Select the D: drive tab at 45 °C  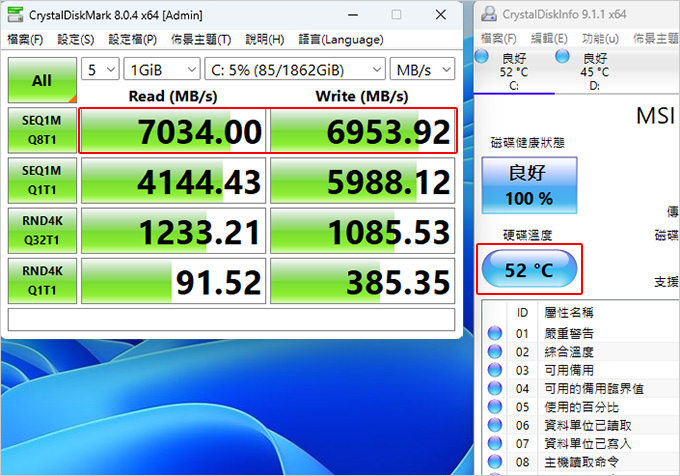[595, 72]
